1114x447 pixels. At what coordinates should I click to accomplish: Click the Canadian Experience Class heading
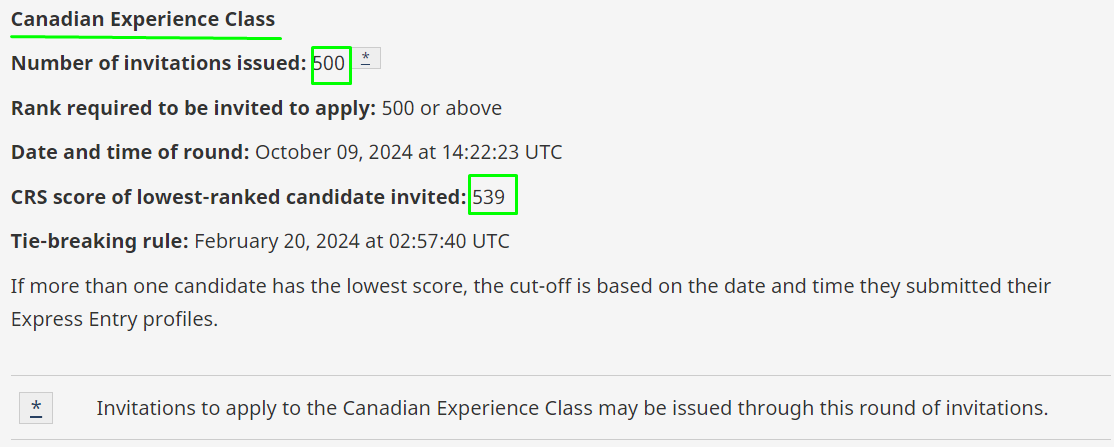[x=143, y=19]
